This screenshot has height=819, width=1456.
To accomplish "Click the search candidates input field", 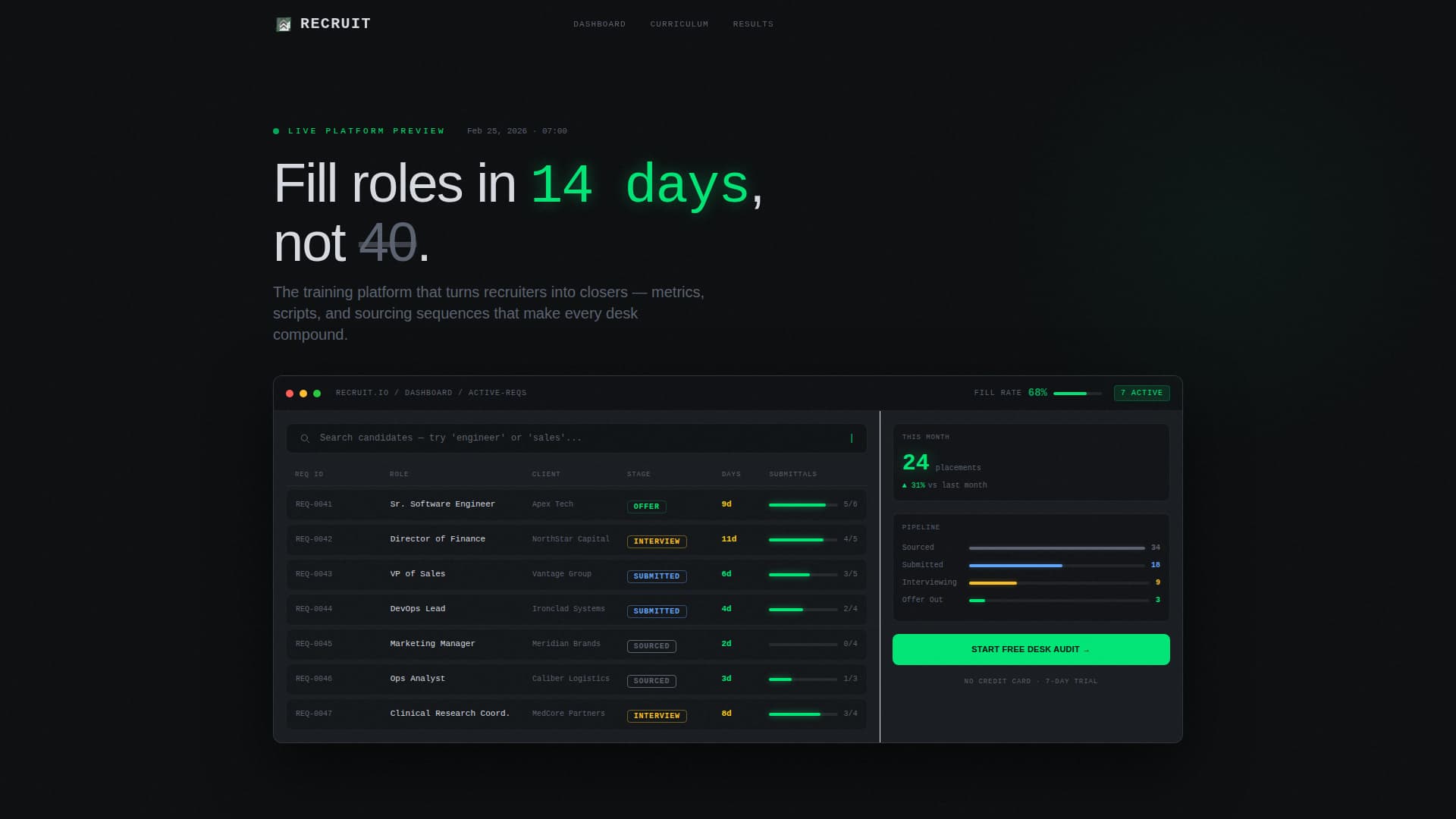I will 576,438.
